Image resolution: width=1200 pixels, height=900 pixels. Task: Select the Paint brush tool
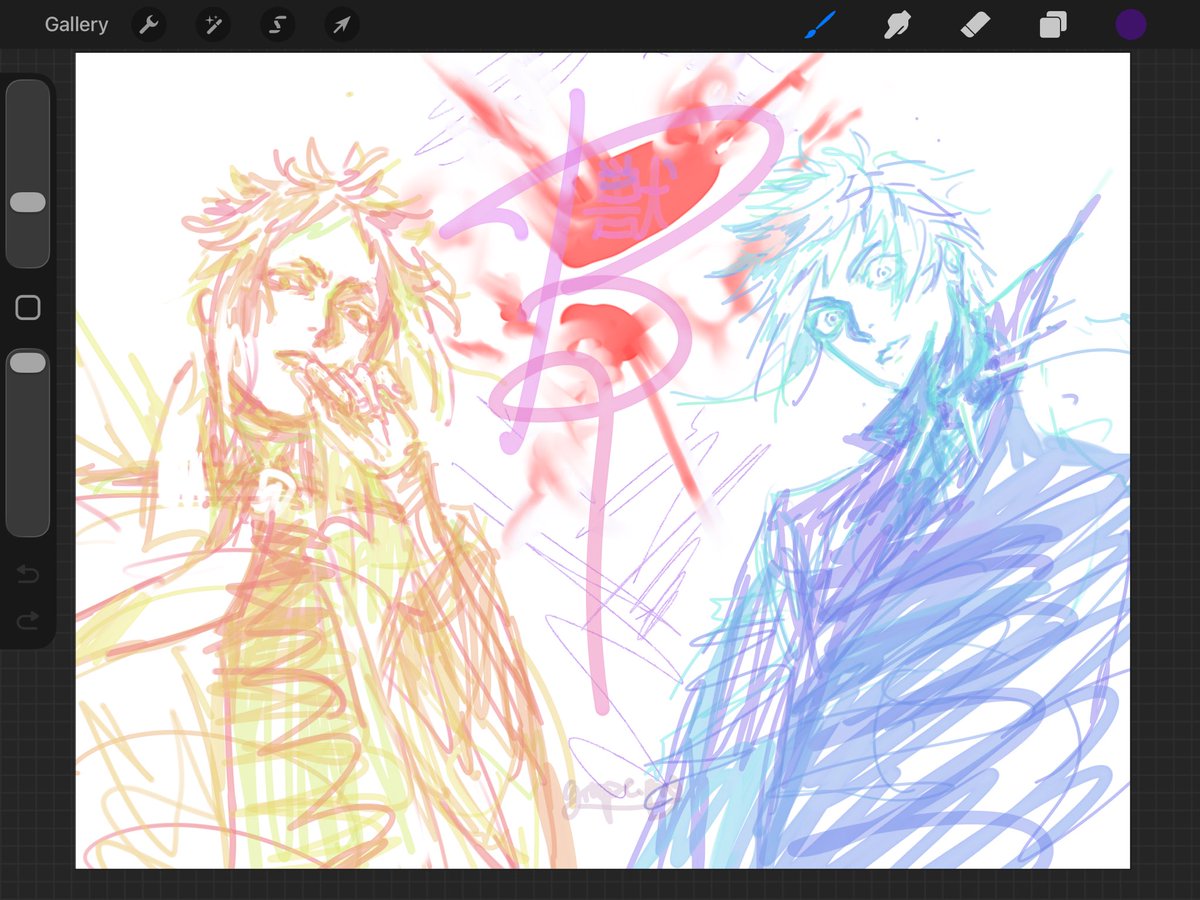point(820,25)
